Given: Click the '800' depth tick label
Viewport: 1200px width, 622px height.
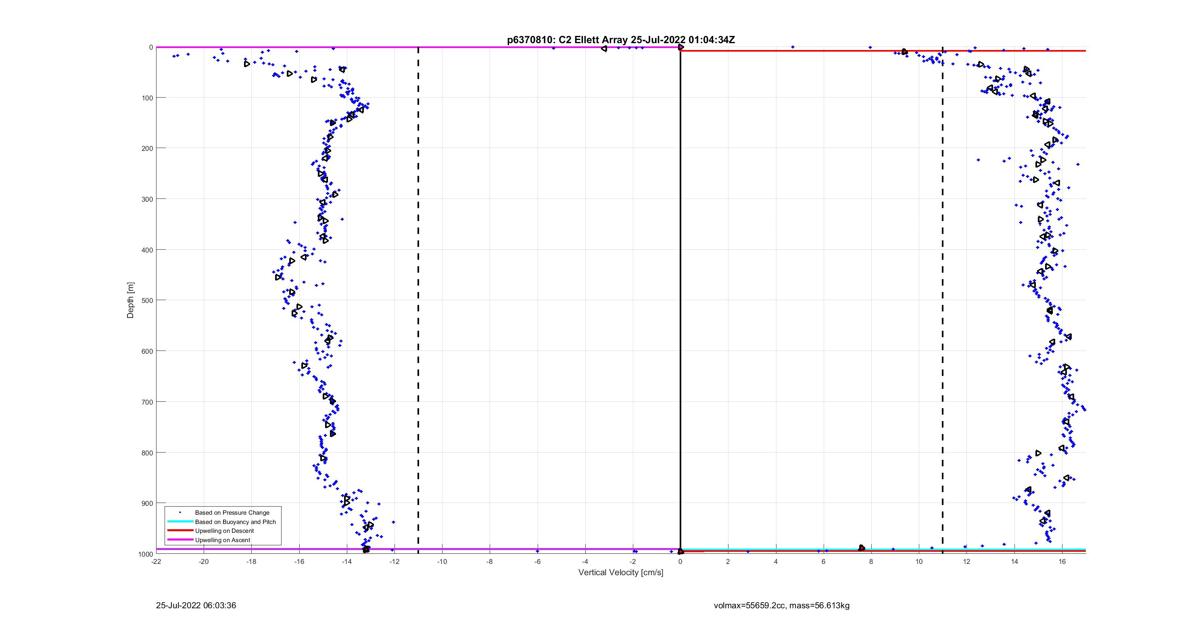Looking at the screenshot, I should point(145,452).
